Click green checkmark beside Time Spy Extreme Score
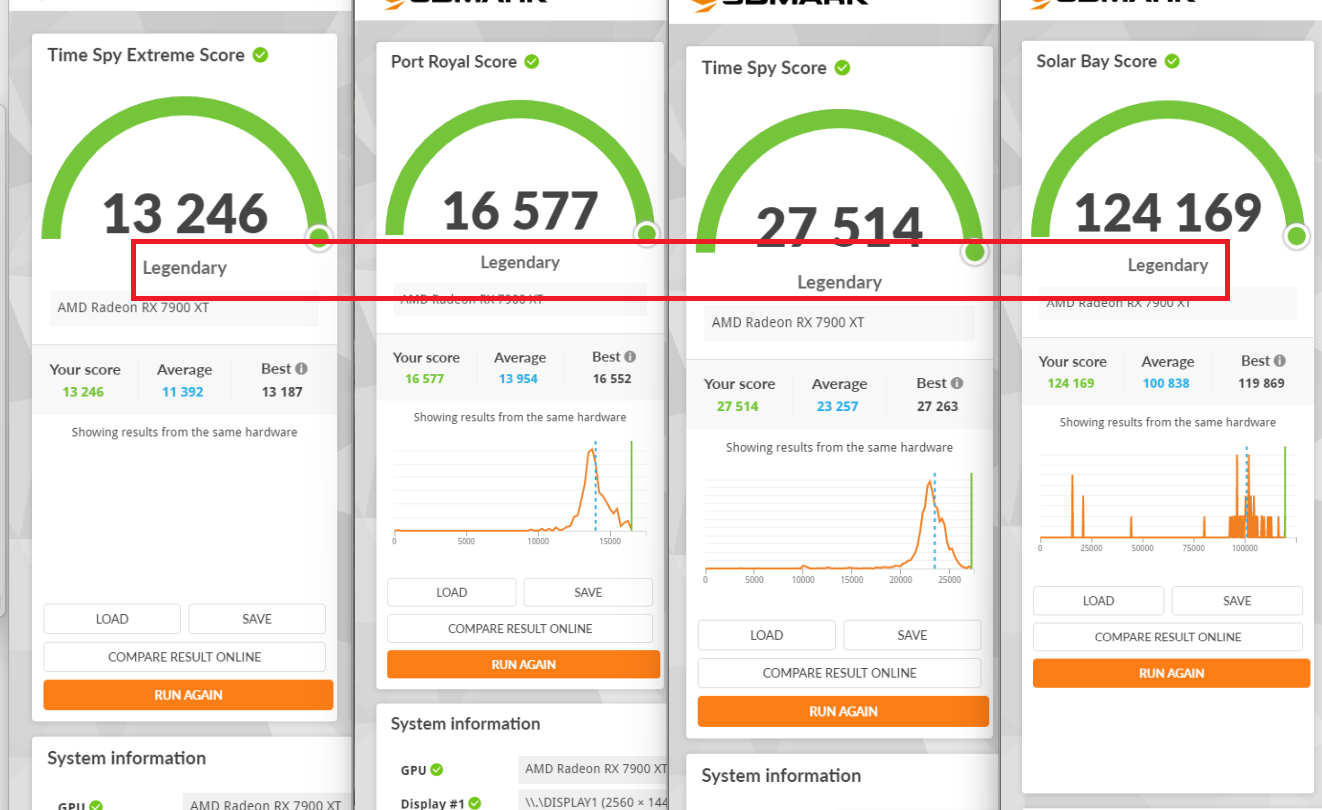Screen dimensions: 1322x810 [x=260, y=55]
